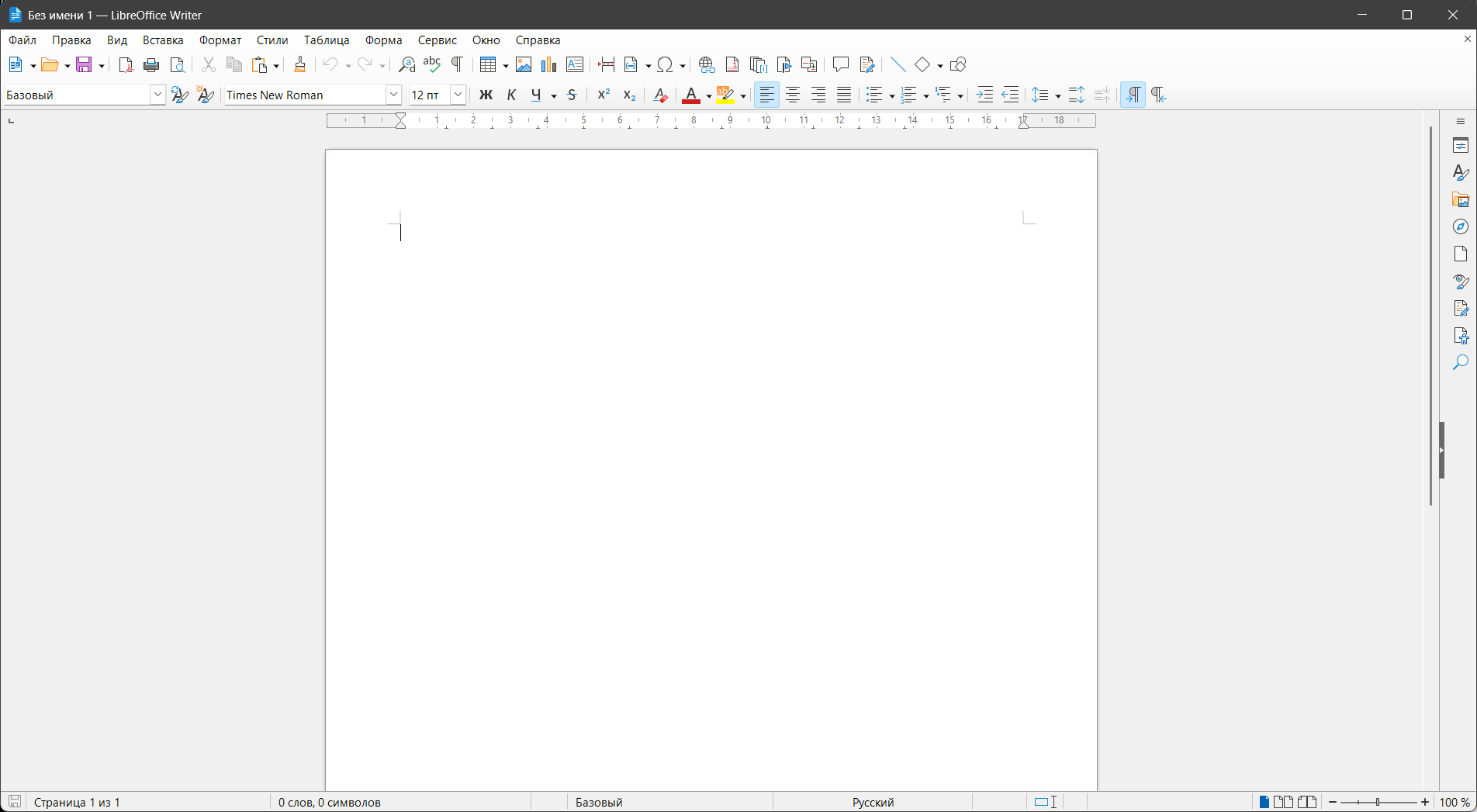Click the Copy icon
The image size is (1477, 812).
(233, 65)
